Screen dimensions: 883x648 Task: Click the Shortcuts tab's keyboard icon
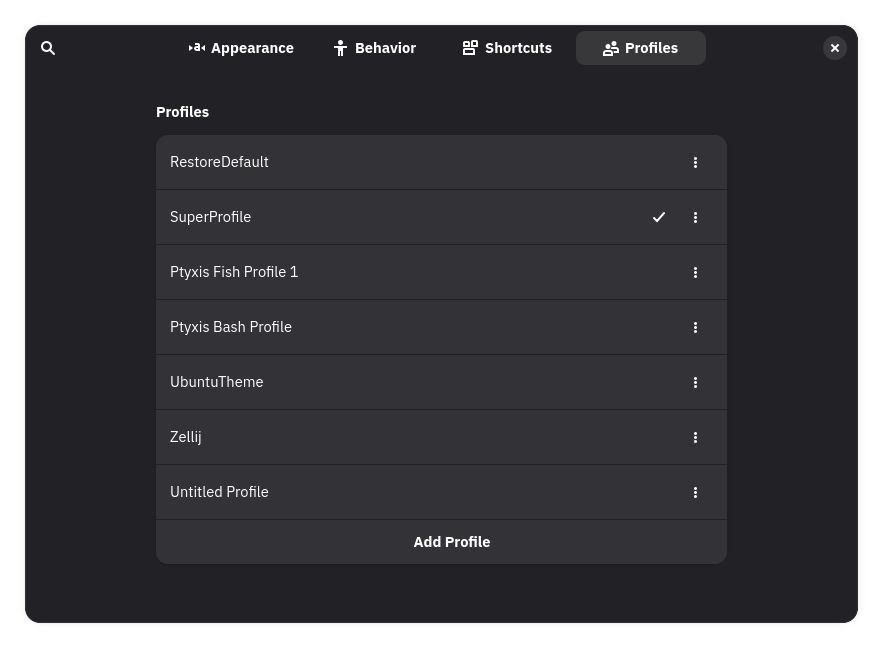point(470,47)
